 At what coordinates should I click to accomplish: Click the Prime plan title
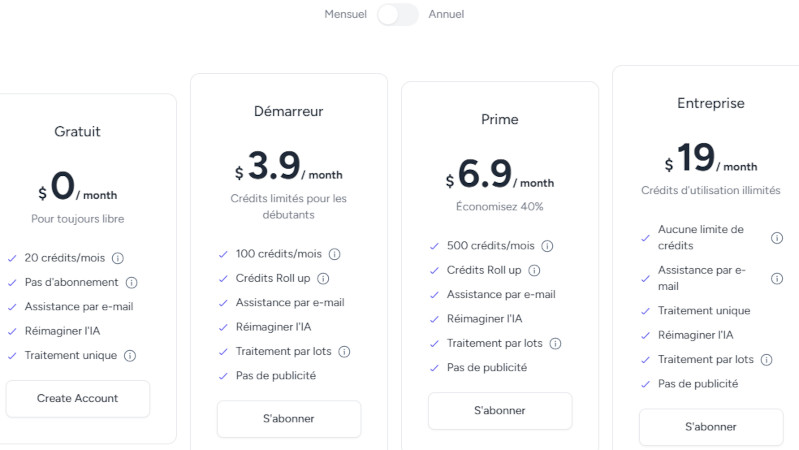click(x=500, y=119)
